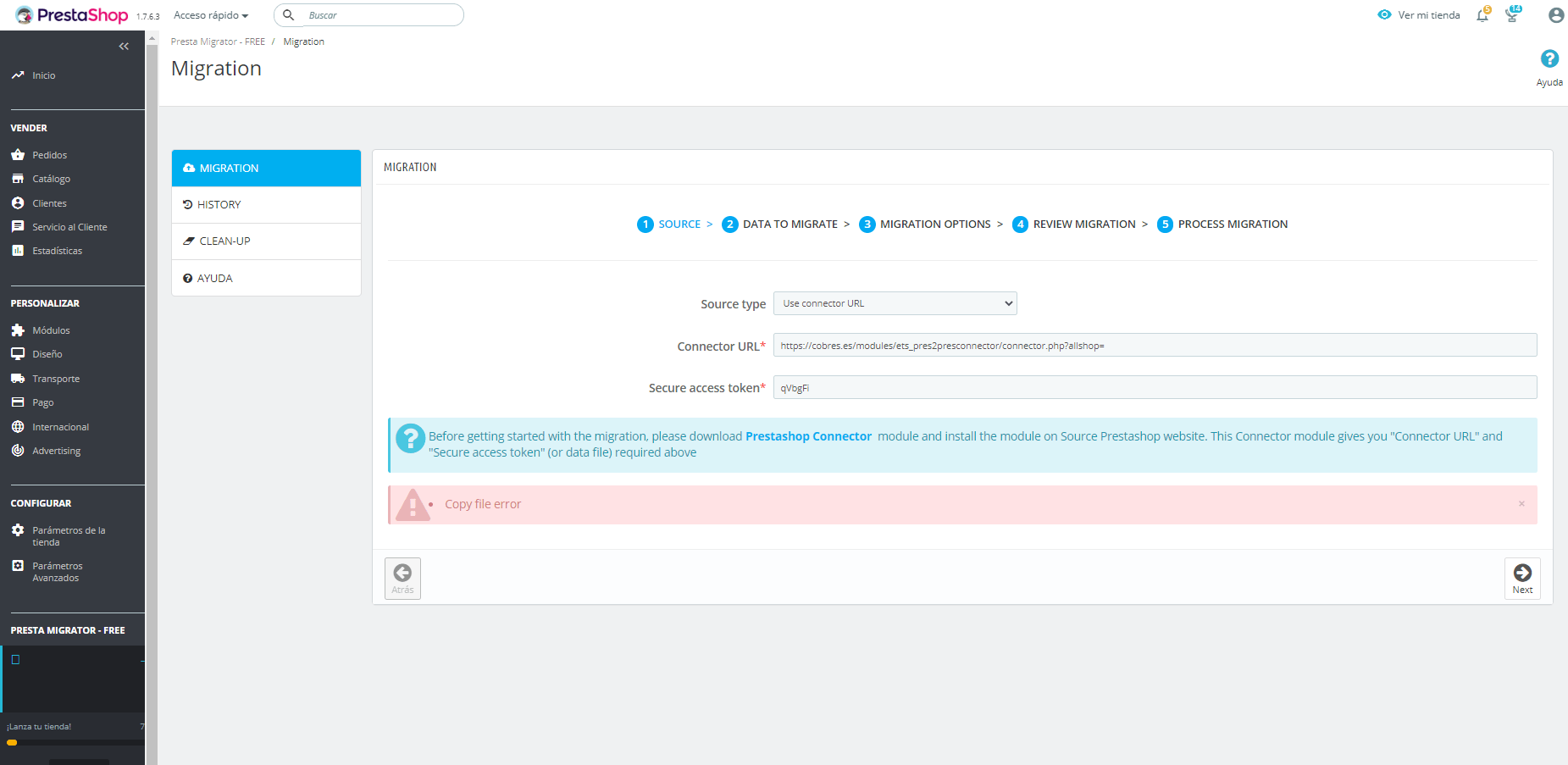Click the Inicio trending icon
The image size is (1568, 765).
coord(18,75)
